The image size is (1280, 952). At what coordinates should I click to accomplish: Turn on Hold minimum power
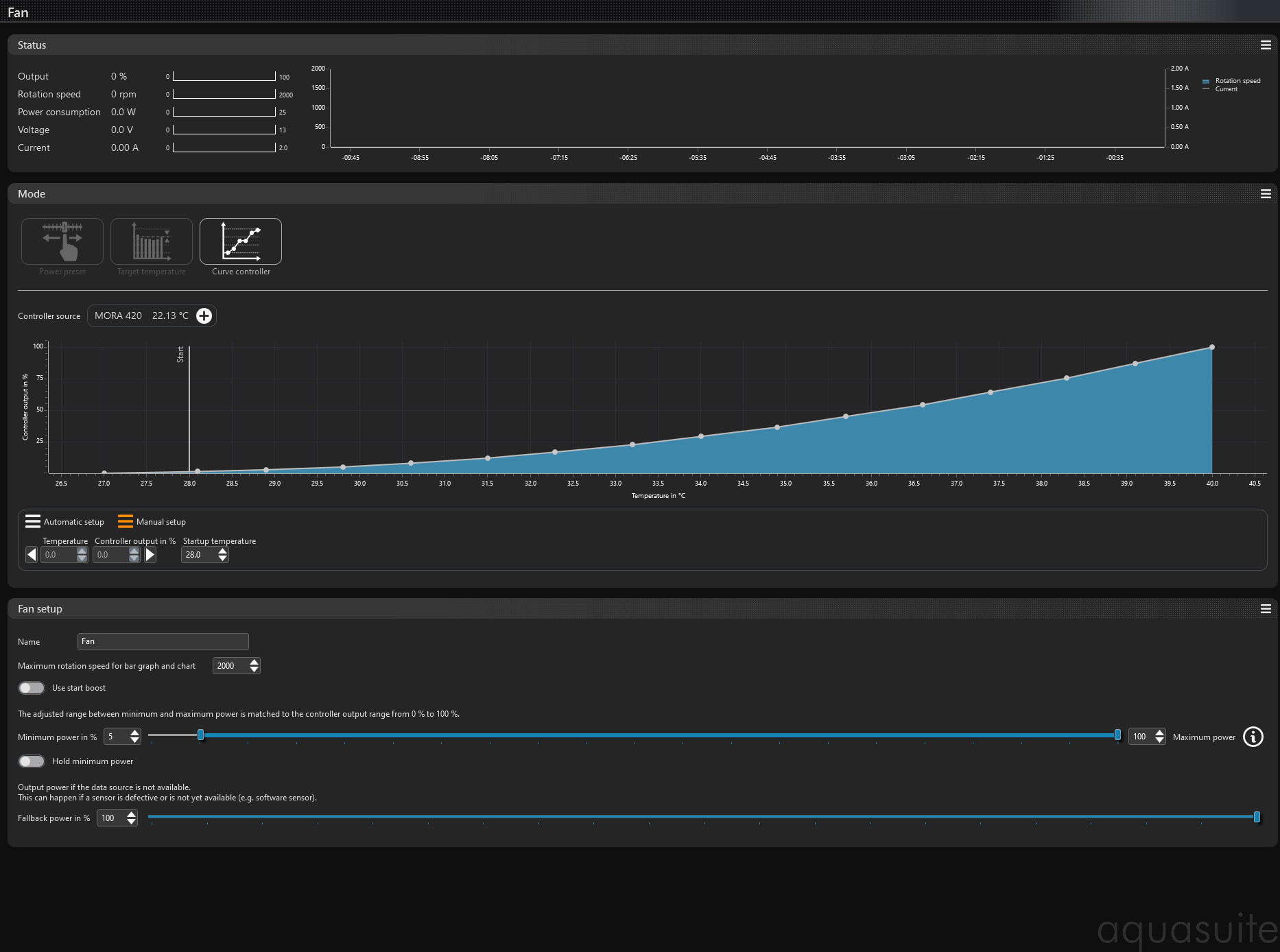(32, 761)
